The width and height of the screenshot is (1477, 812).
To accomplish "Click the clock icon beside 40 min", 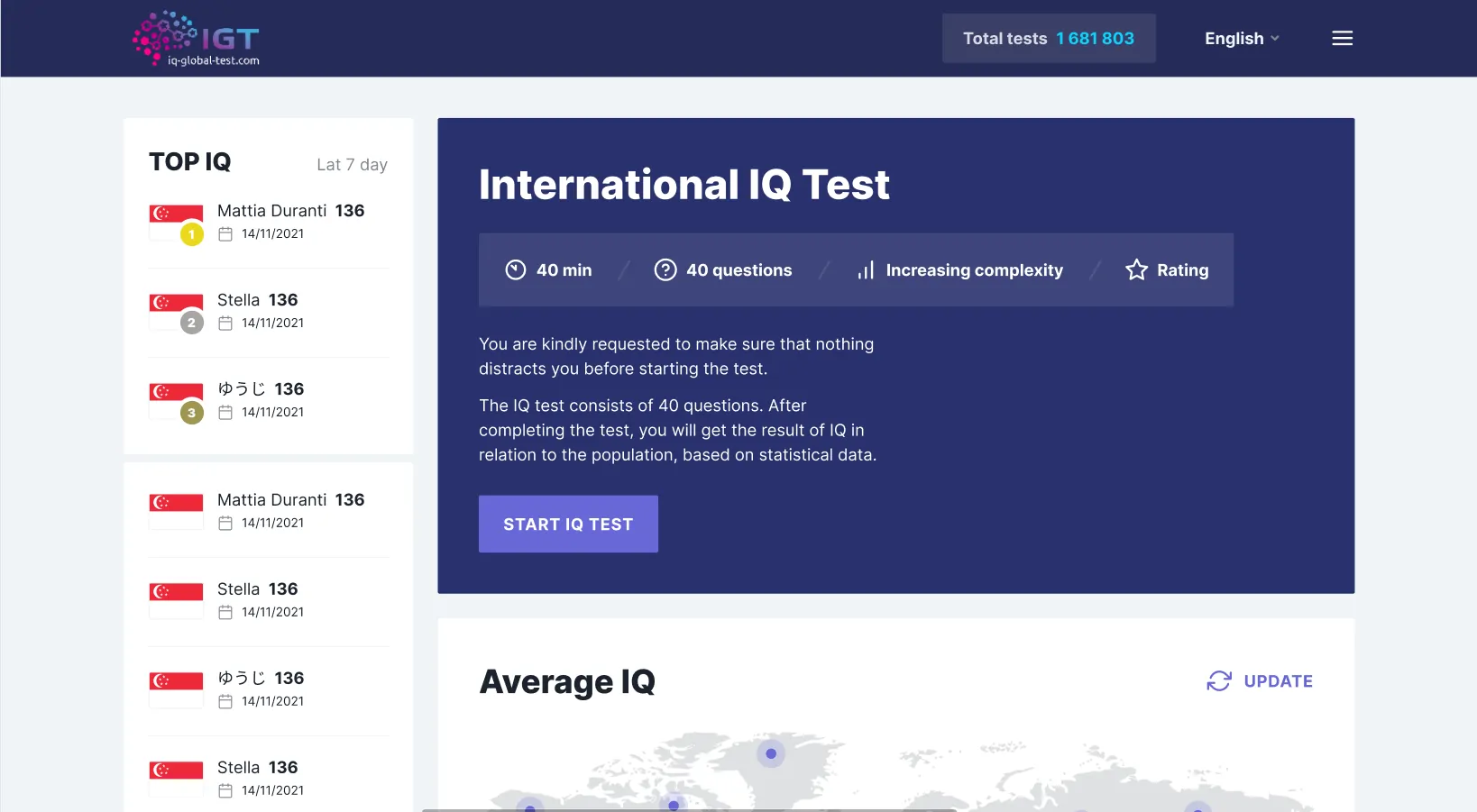I will 516,269.
